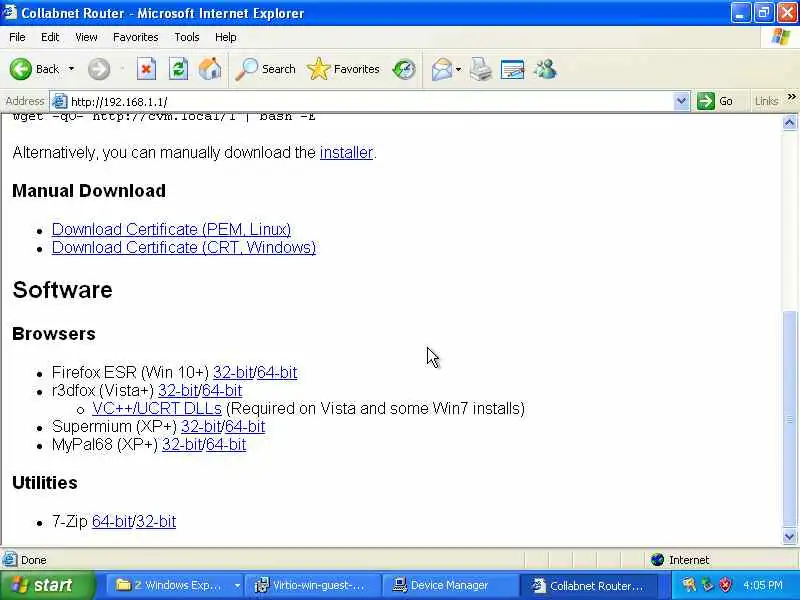Download 7-Zip 64-bit
The height and width of the screenshot is (600, 800).
tap(112, 521)
